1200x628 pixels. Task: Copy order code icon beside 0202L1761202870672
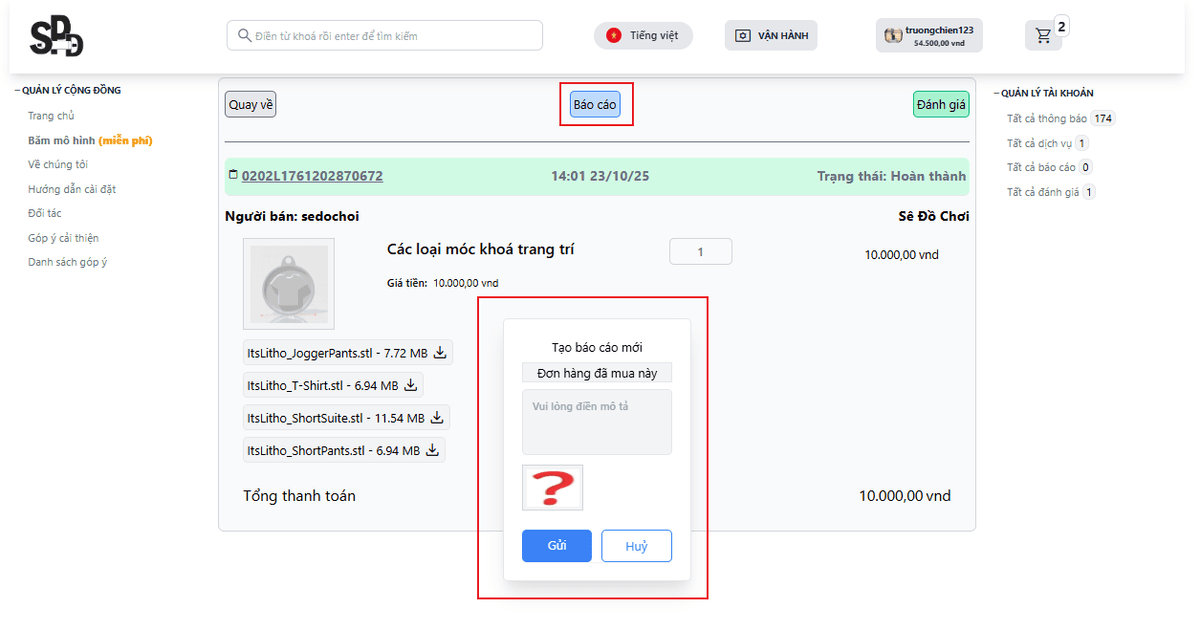(233, 175)
